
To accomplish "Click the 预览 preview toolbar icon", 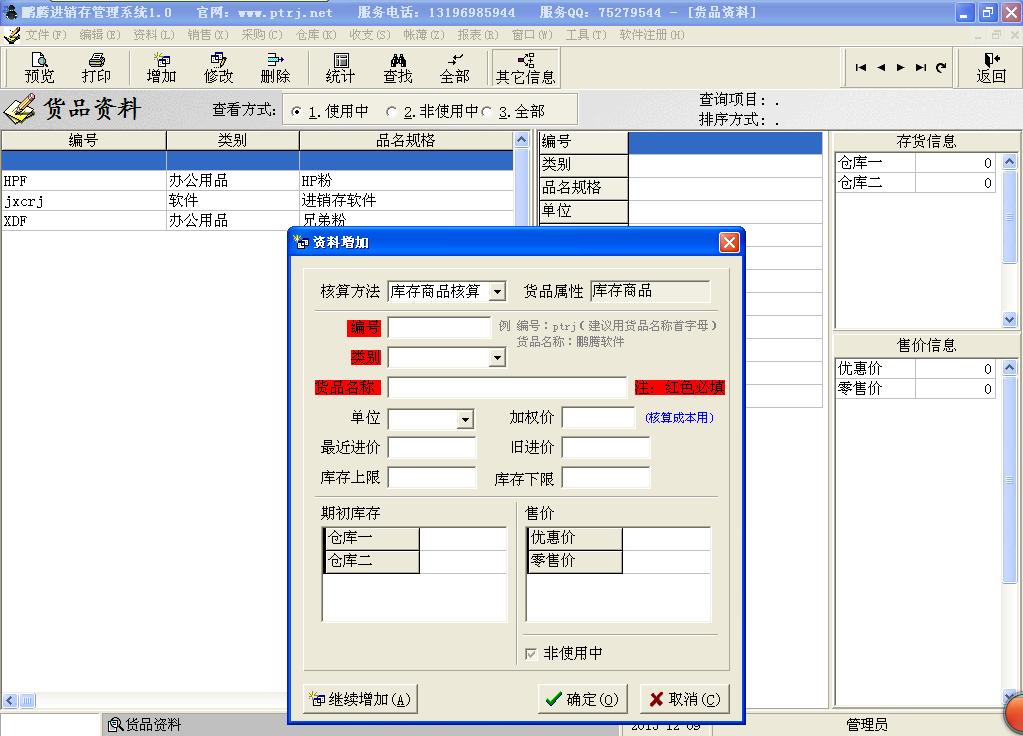I will 39,68.
